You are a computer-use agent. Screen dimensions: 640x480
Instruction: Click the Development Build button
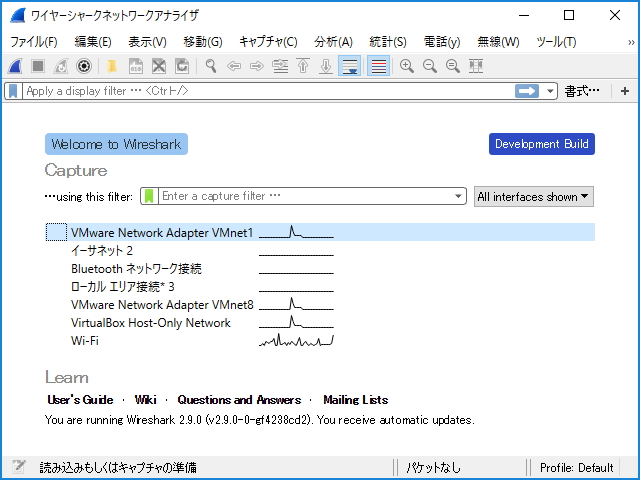coord(542,144)
